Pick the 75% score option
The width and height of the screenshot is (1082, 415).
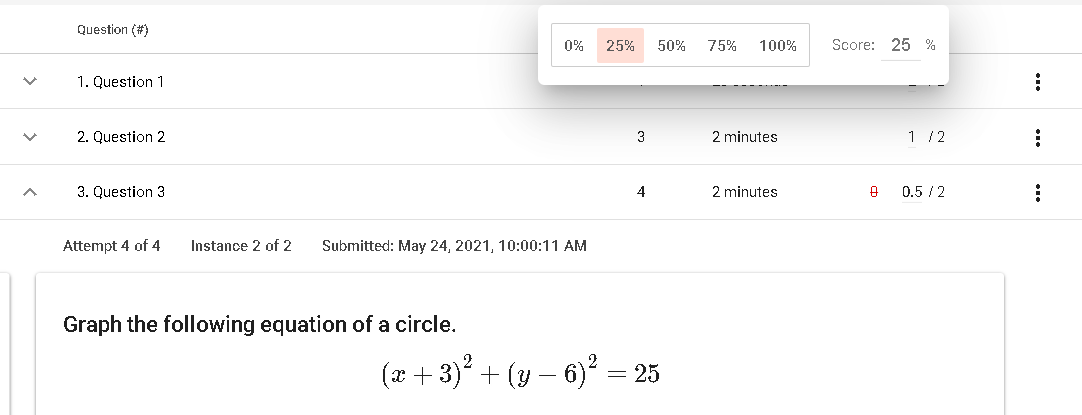(721, 46)
